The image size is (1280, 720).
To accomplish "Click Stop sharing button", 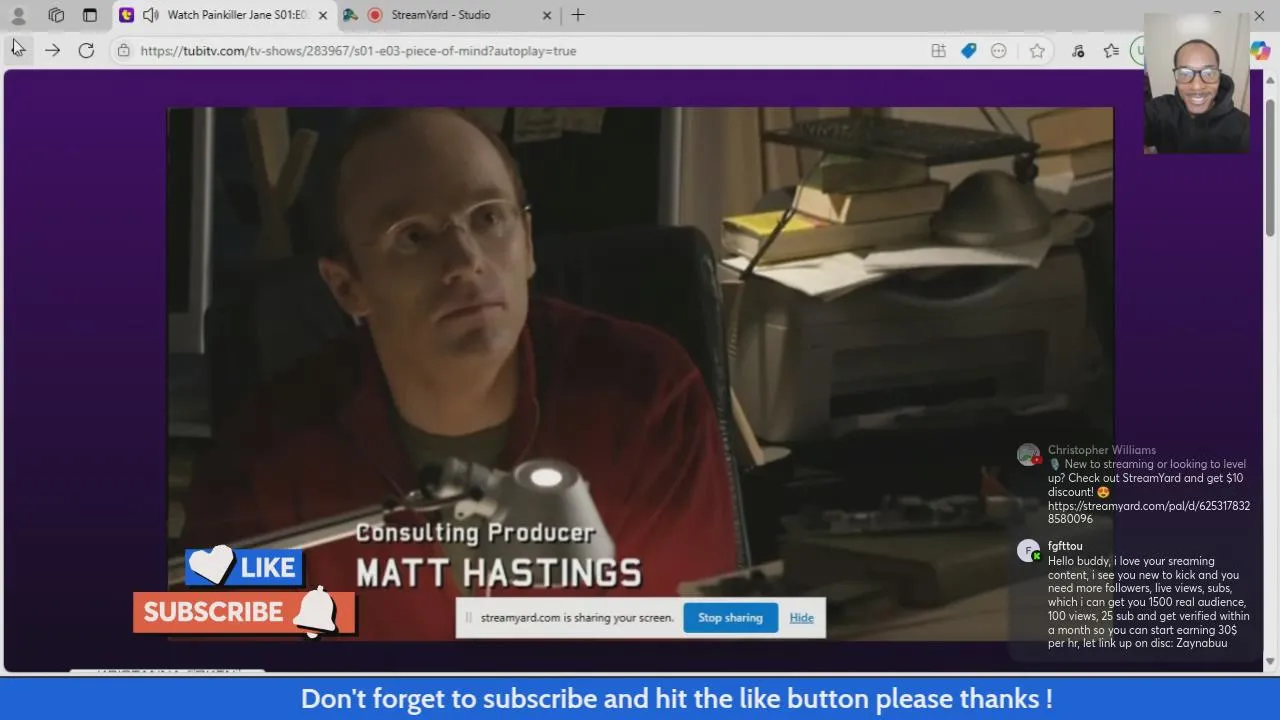I will (x=730, y=618).
